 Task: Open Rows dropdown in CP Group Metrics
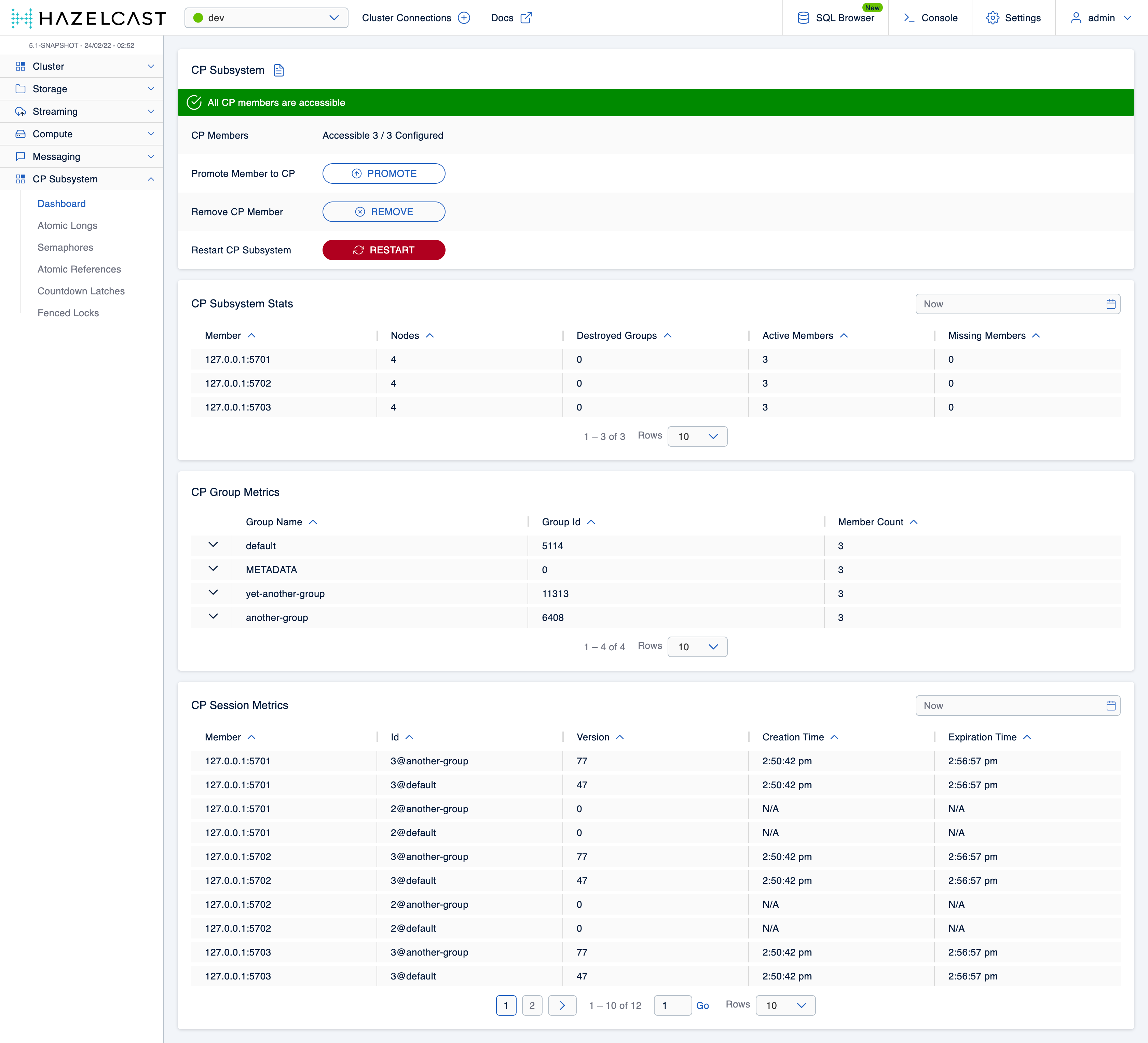(x=697, y=647)
